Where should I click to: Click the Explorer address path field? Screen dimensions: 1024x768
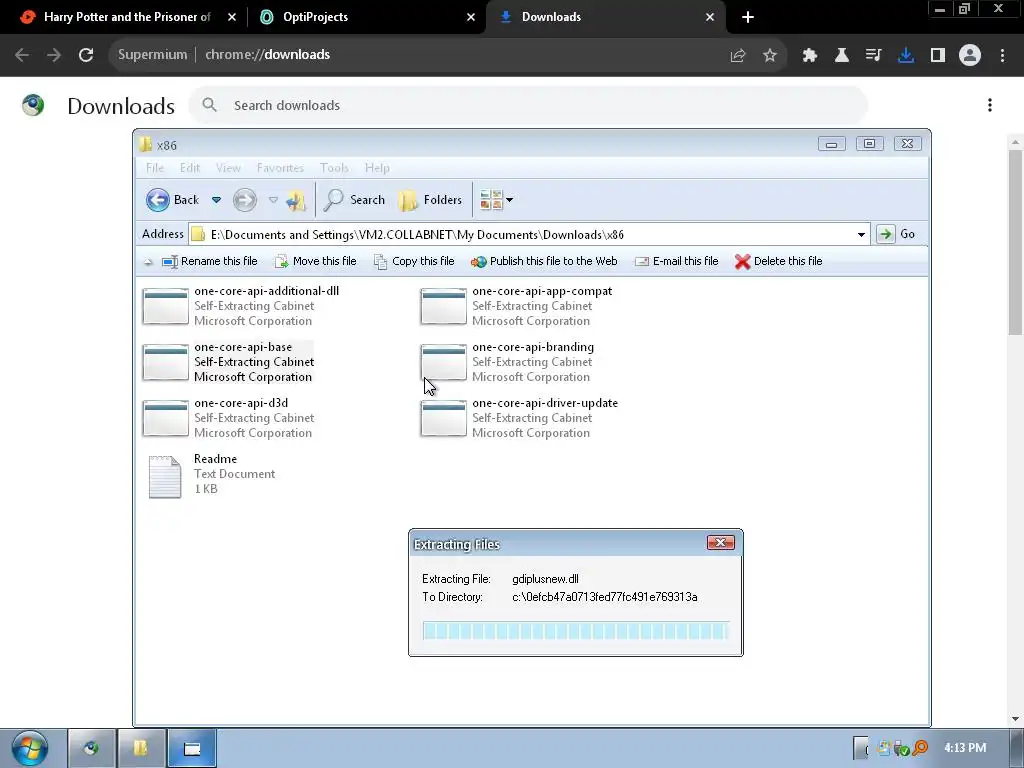[529, 234]
